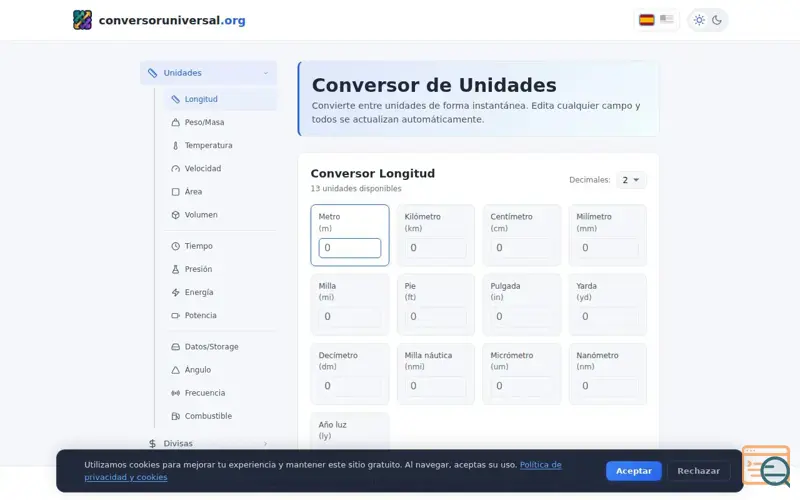Click the Peso/Masa weight icon
800x500 pixels.
[x=176, y=122]
